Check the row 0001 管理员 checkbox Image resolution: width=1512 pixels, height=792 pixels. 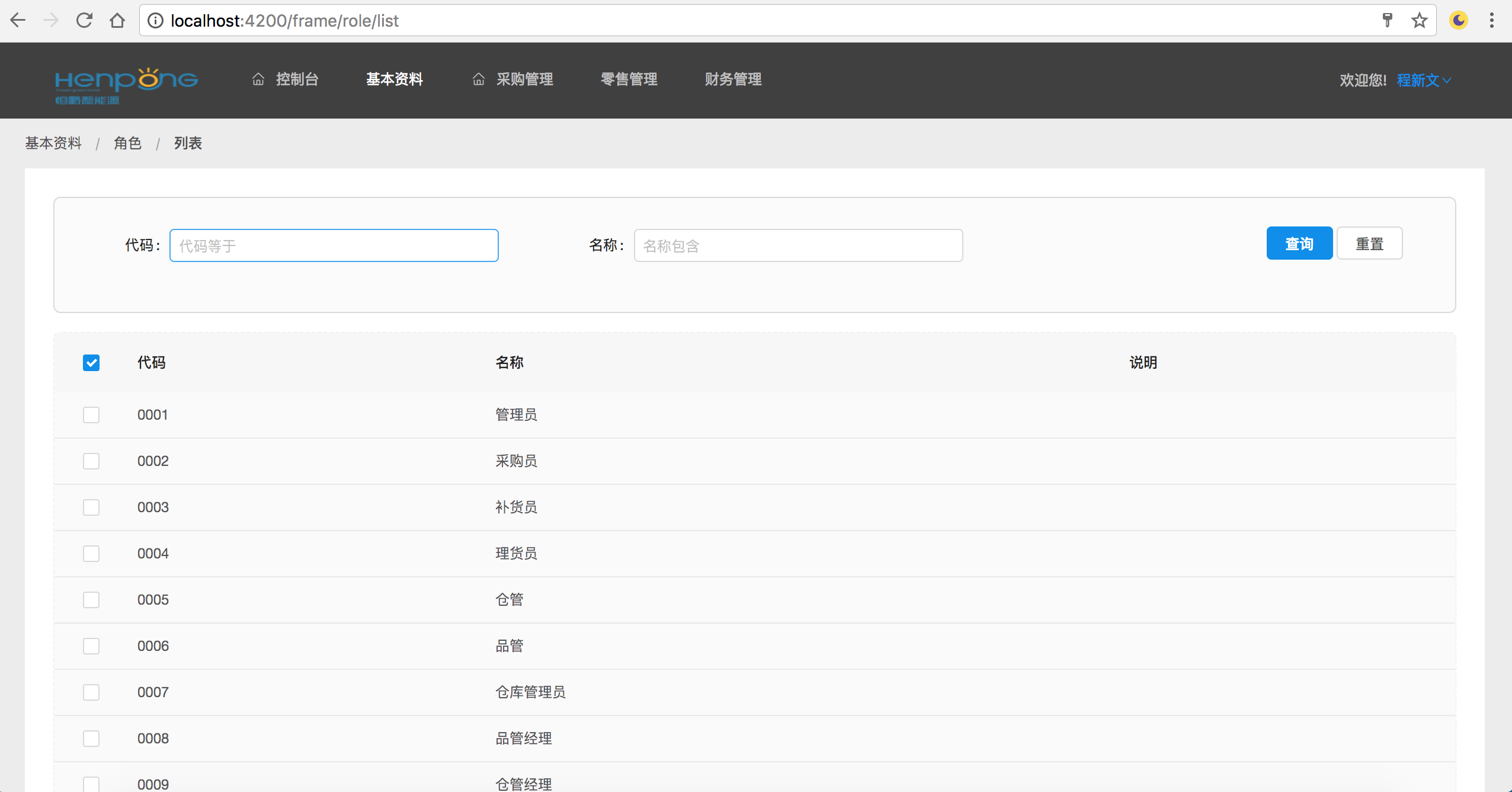[91, 415]
